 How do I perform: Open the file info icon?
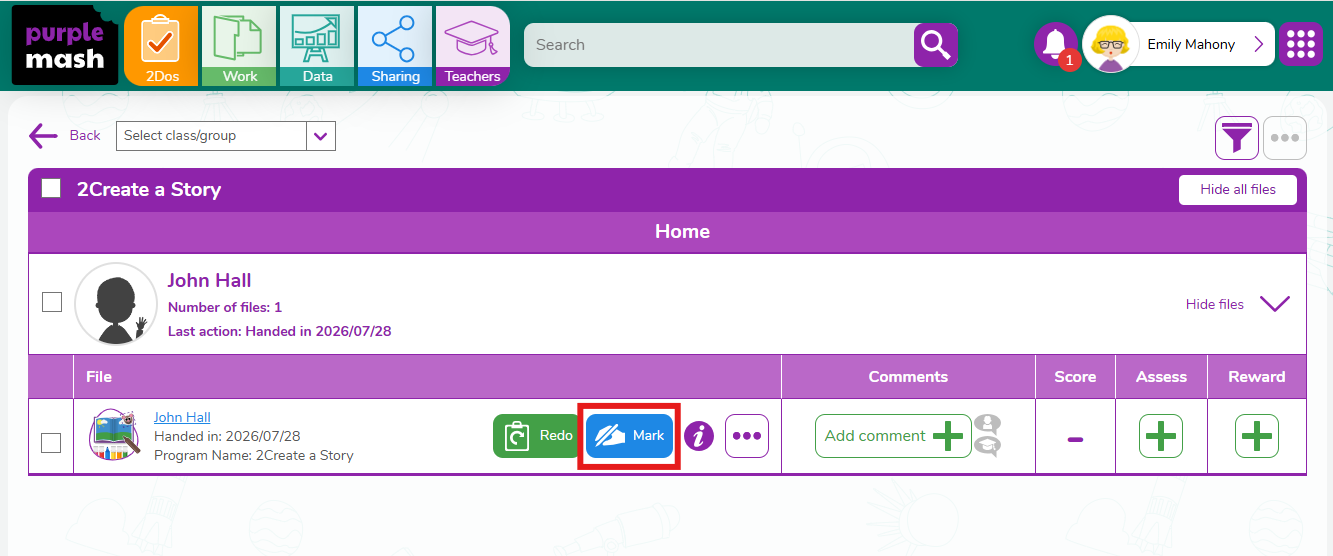698,436
